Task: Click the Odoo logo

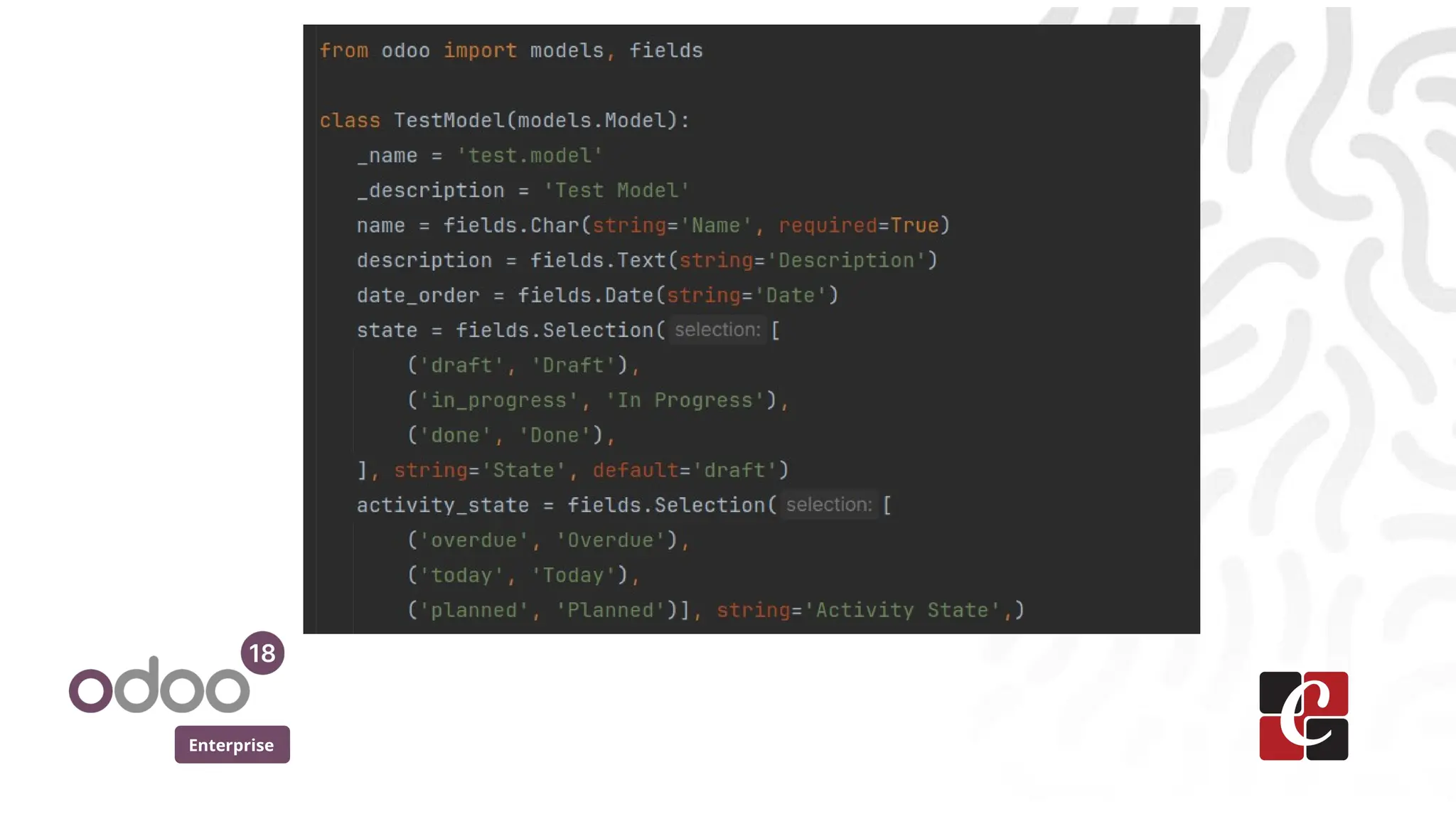Action: 159,685
